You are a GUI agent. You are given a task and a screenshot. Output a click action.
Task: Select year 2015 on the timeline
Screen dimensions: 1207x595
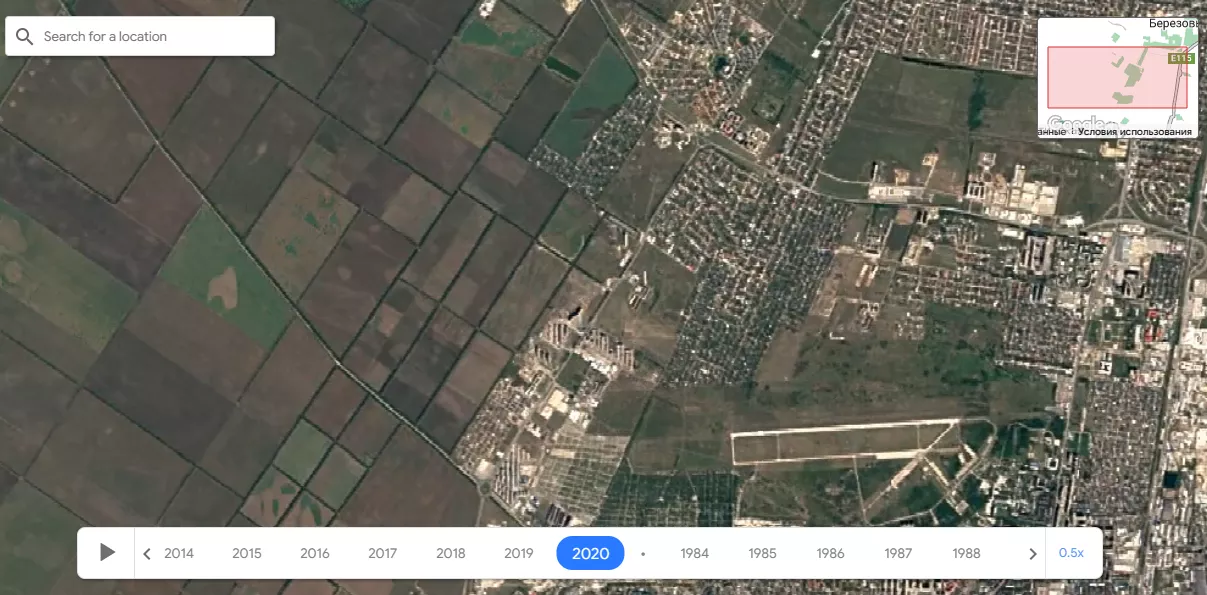point(247,553)
